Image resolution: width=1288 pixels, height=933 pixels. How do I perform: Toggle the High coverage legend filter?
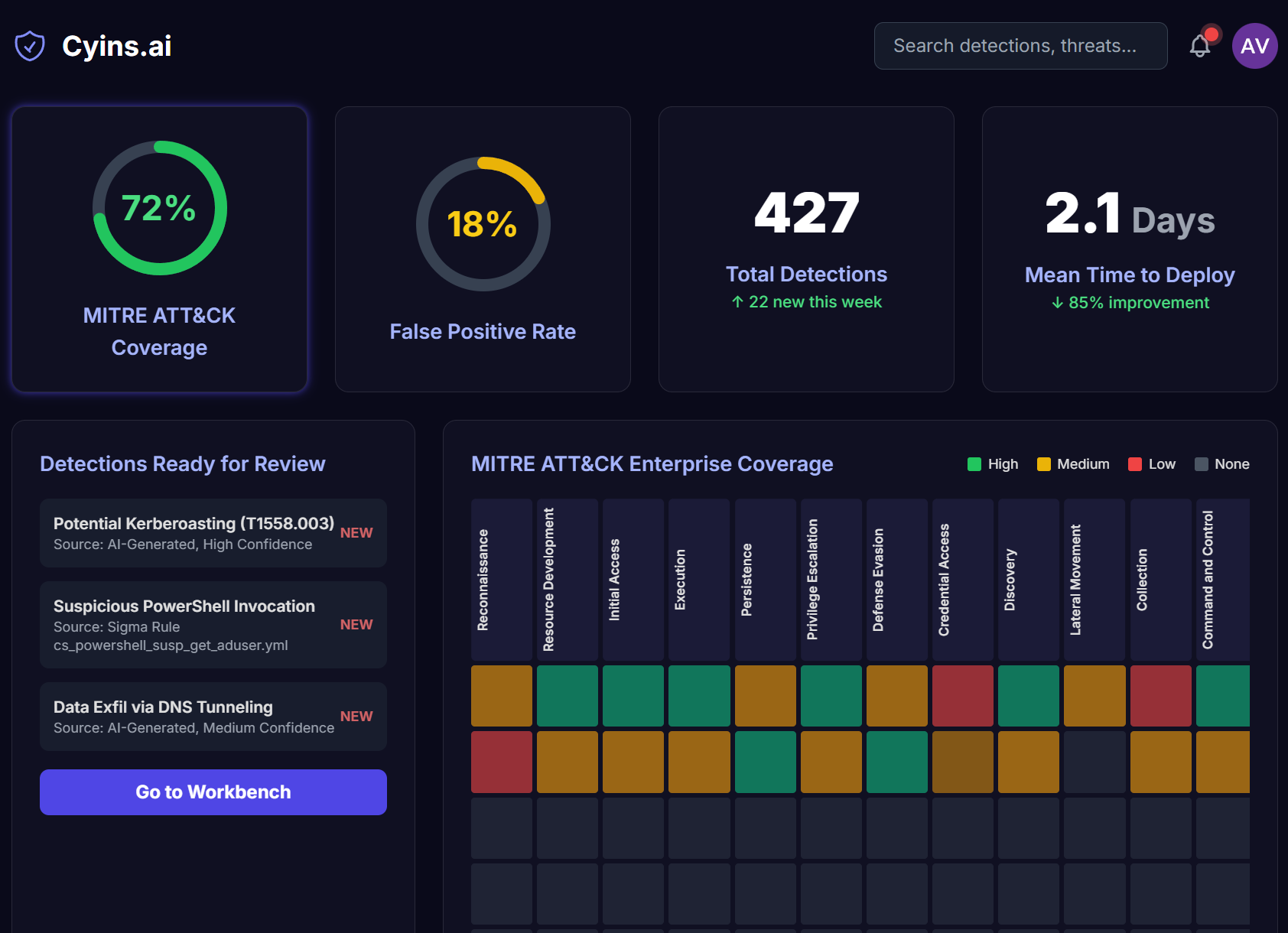[992, 463]
